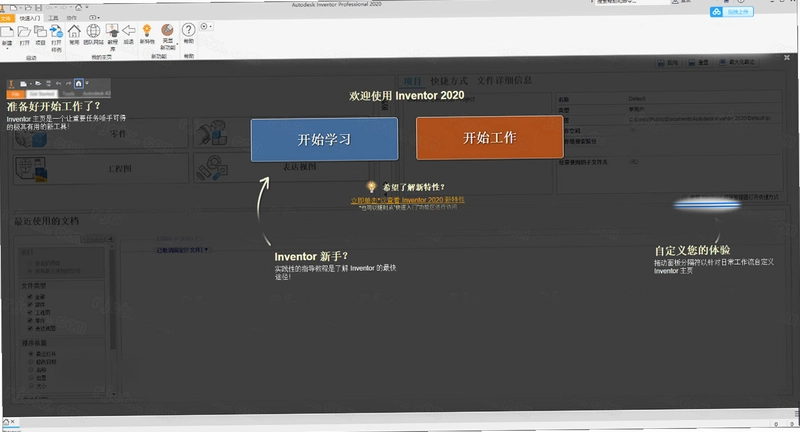Click the 打开 (Open) folder icon in ribbon

tap(23, 32)
